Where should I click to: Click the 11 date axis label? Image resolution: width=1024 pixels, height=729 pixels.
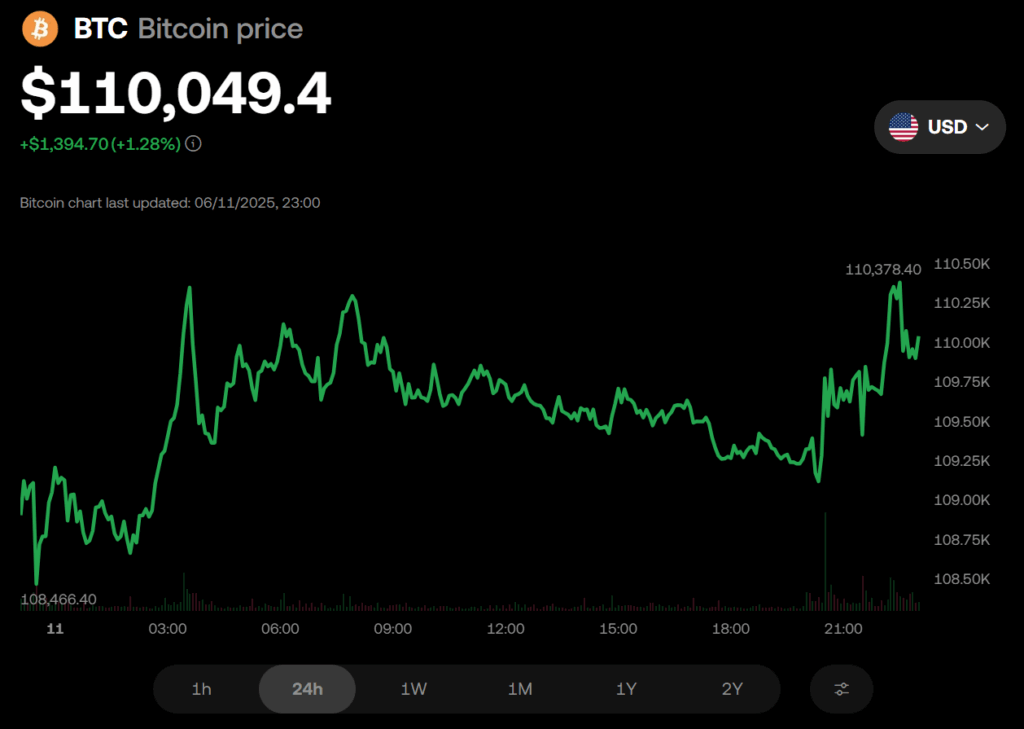pos(56,629)
